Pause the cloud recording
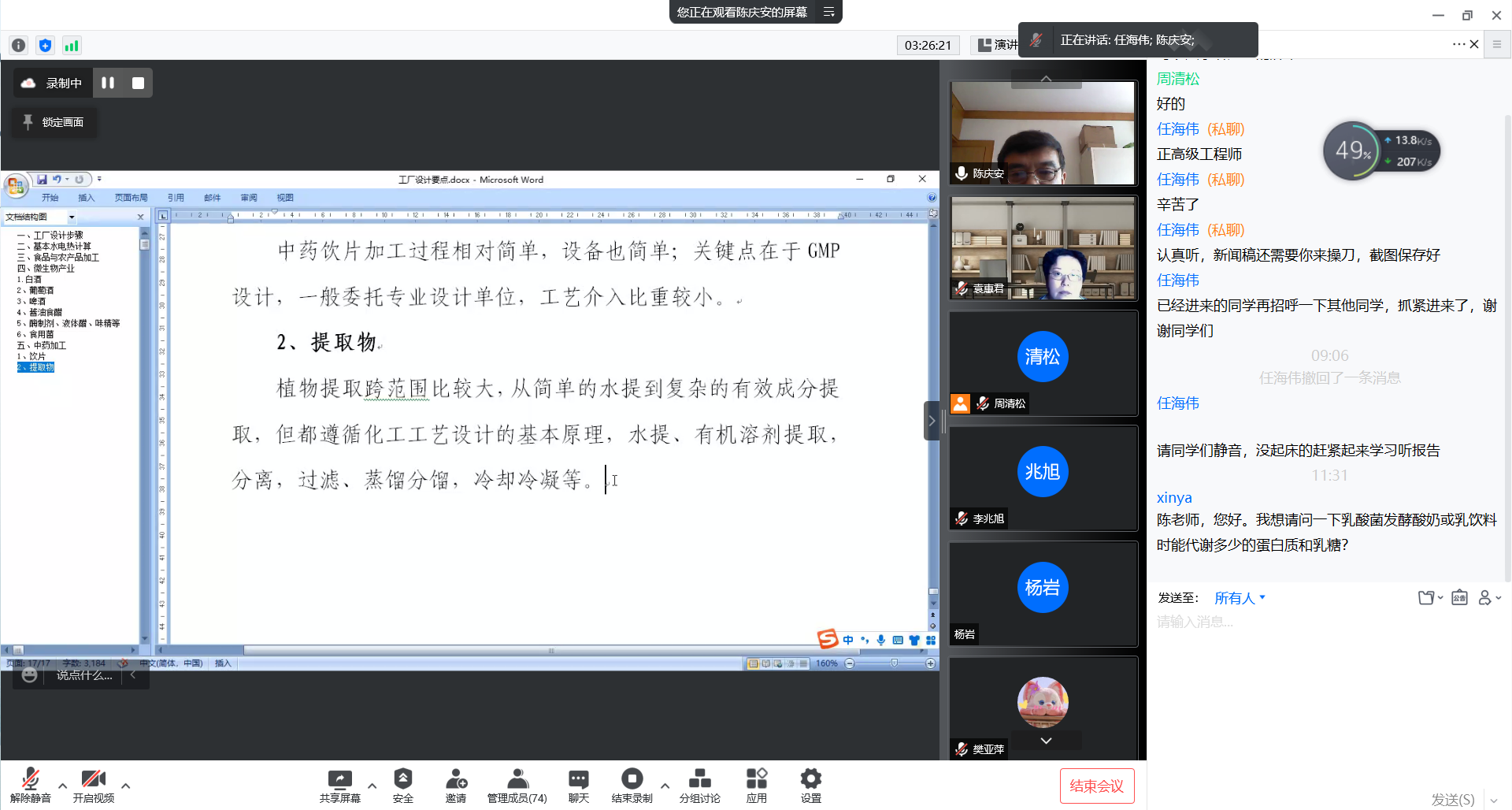This screenshot has width=1512, height=810. pyautogui.click(x=108, y=83)
